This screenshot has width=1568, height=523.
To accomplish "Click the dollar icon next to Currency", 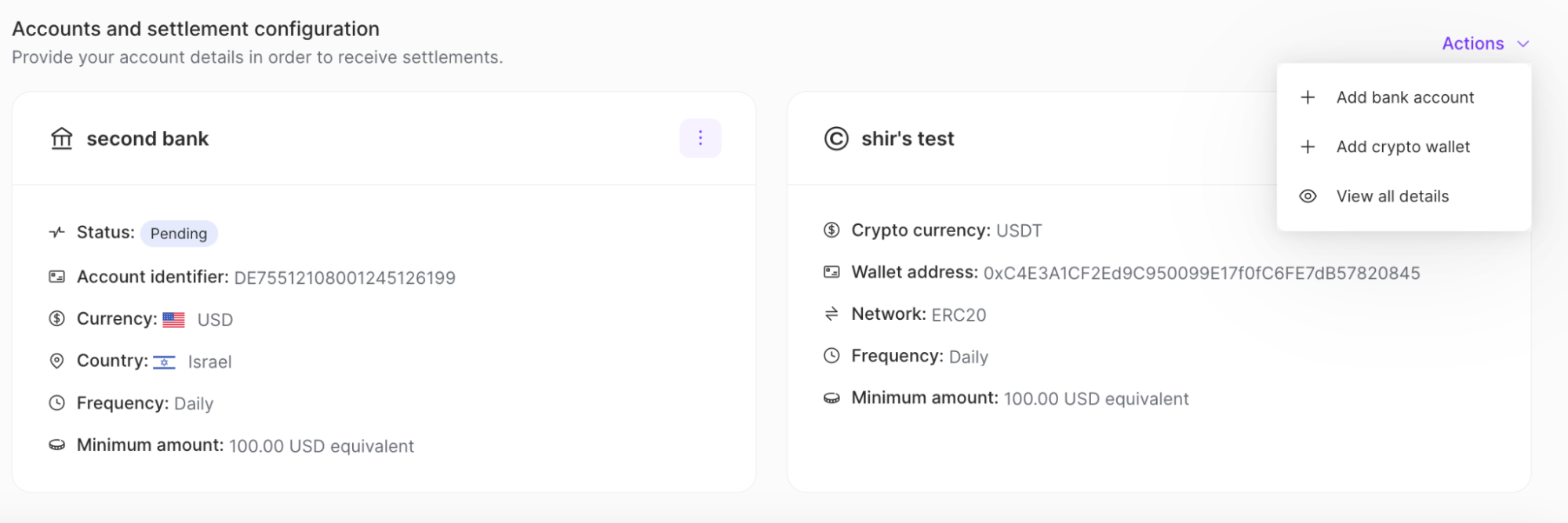I will [56, 318].
